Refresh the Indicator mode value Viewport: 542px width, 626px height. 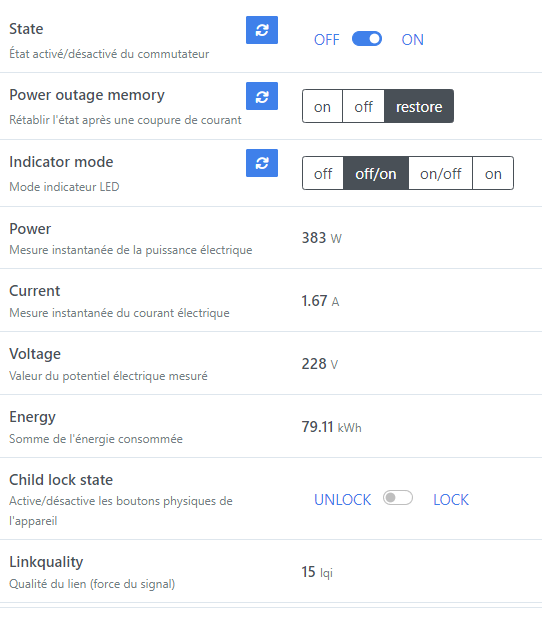tap(262, 163)
